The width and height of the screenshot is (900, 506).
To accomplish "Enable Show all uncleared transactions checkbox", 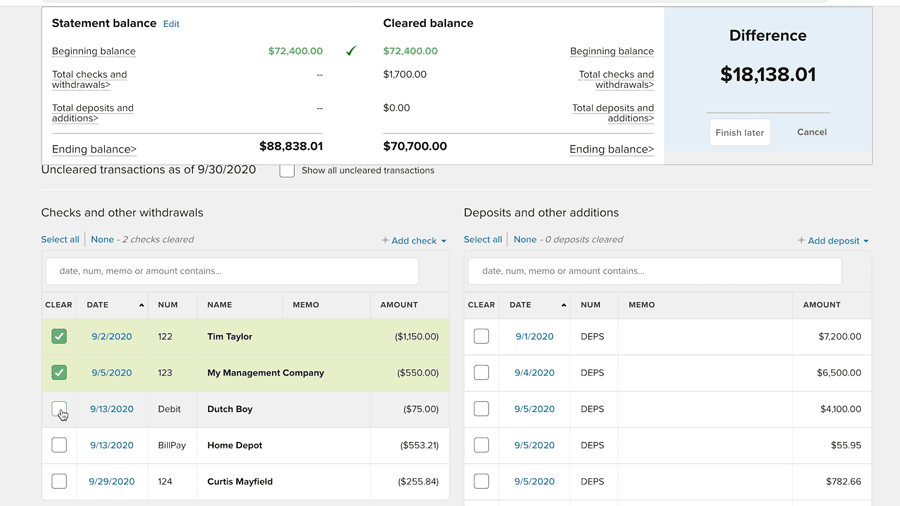I will (287, 171).
